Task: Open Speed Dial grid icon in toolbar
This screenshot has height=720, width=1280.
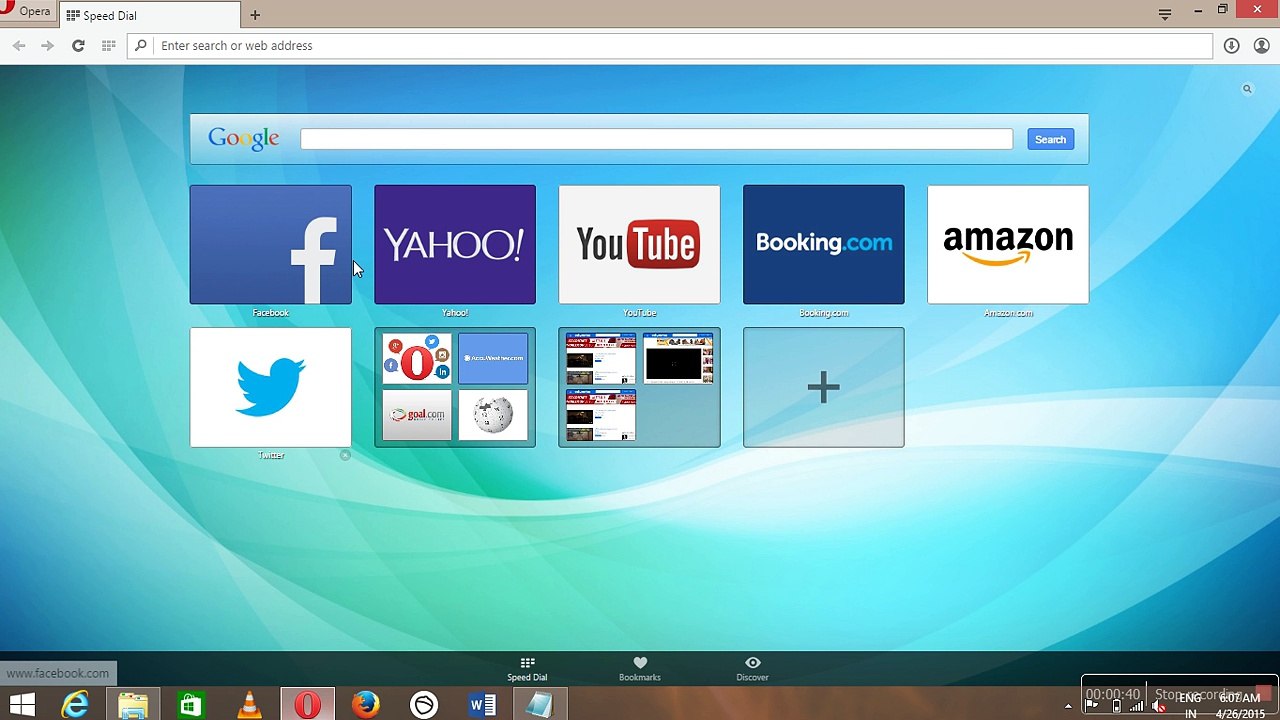Action: 108,45
